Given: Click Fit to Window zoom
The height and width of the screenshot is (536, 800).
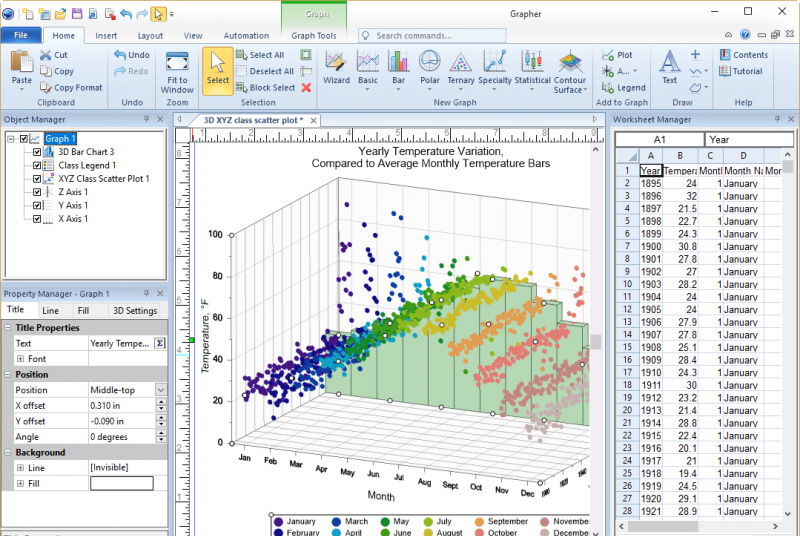Looking at the screenshot, I should click(x=177, y=71).
